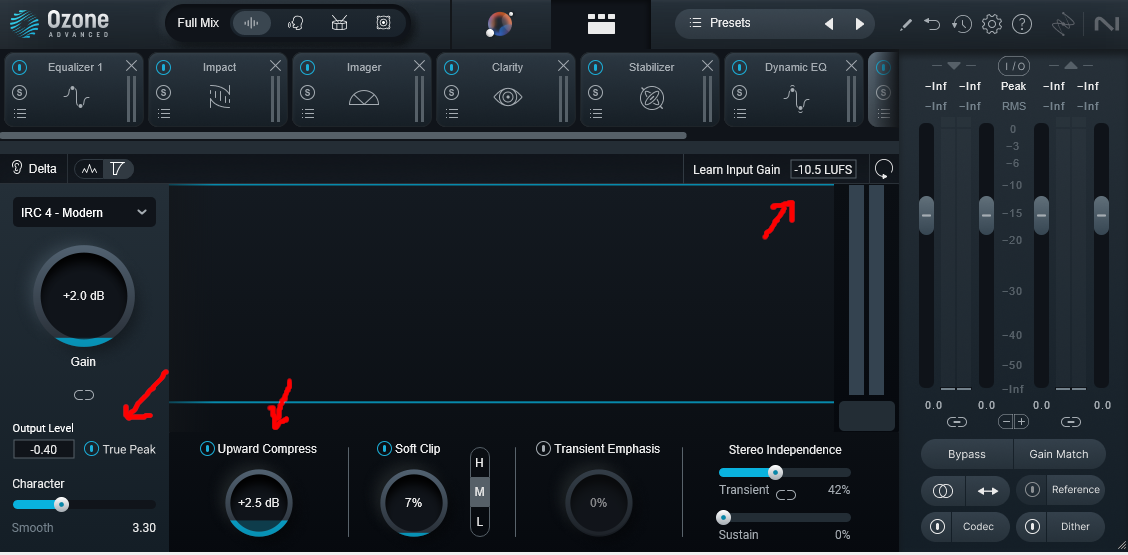Click the undo history icon
Screen dimensions: 1128x555
pos(961,24)
